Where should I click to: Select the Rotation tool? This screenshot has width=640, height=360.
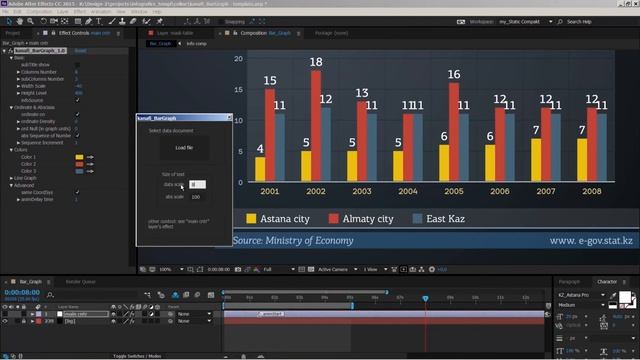pyautogui.click(x=43, y=21)
